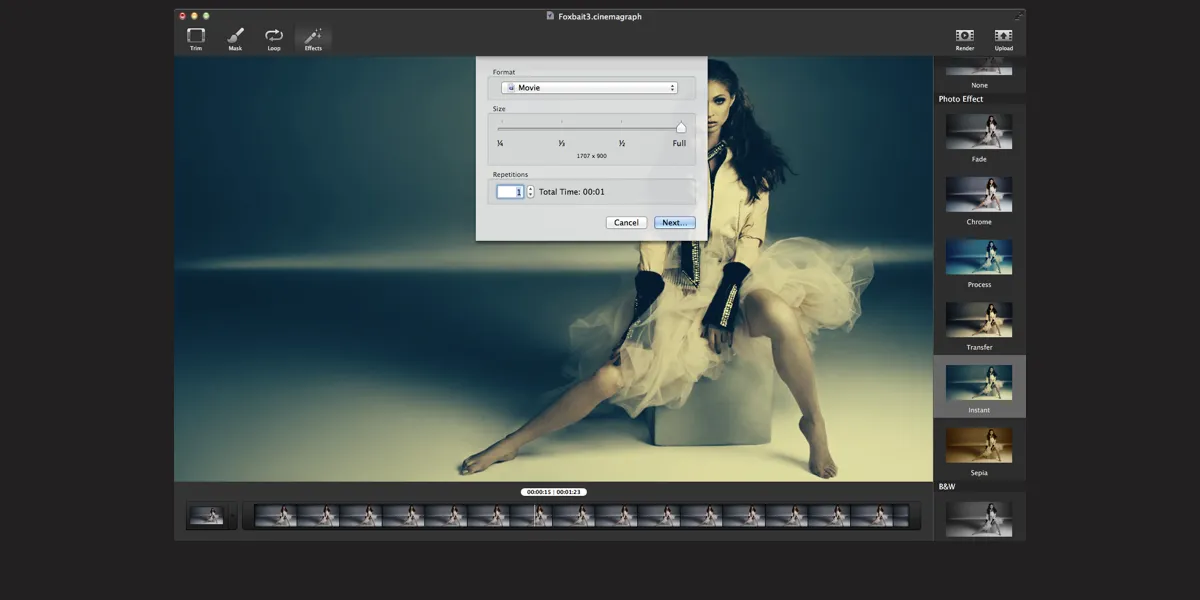Click the Total Time: 00:01 text

point(572,192)
